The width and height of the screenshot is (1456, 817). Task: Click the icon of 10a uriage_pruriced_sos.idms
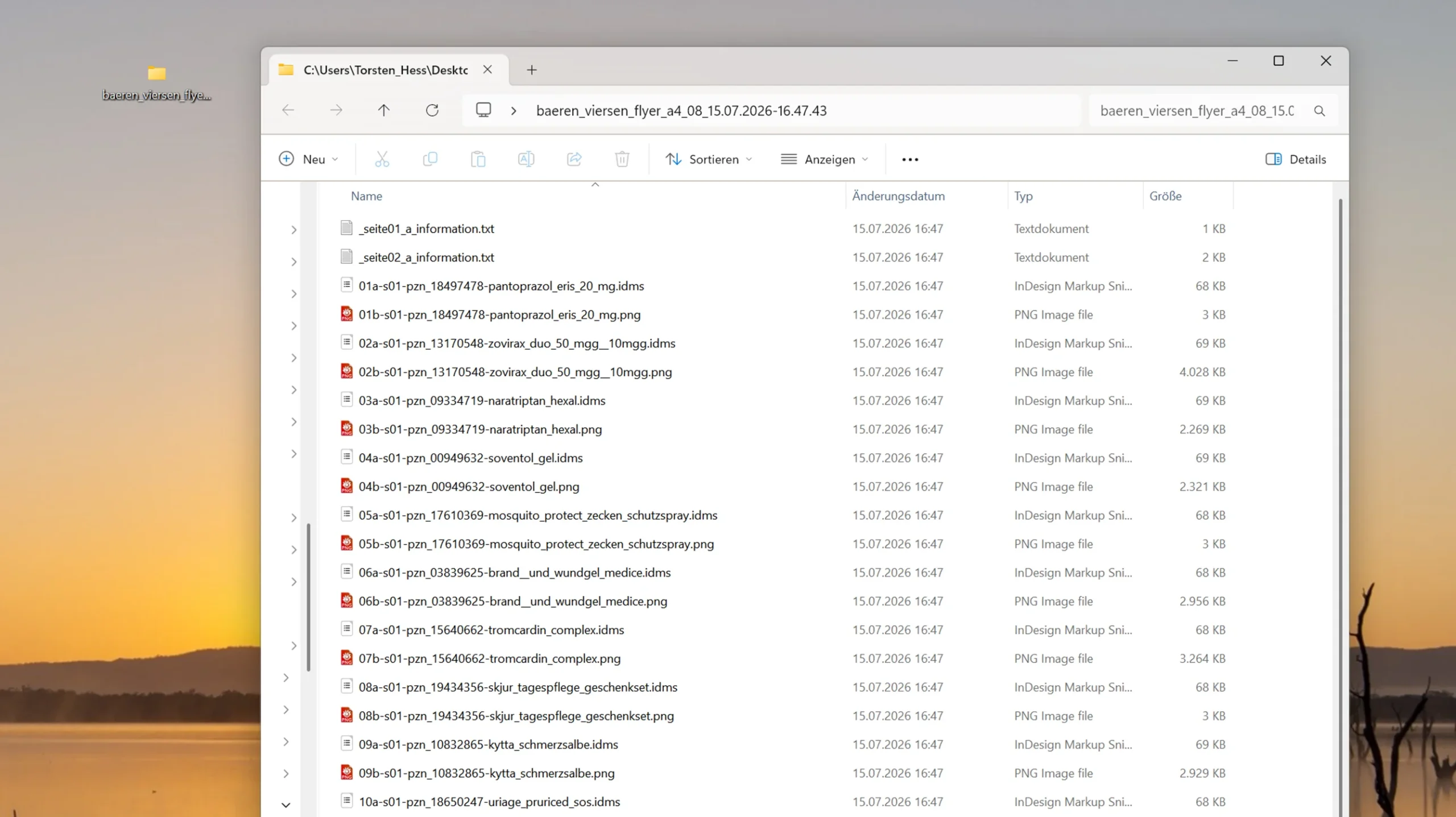[346, 801]
